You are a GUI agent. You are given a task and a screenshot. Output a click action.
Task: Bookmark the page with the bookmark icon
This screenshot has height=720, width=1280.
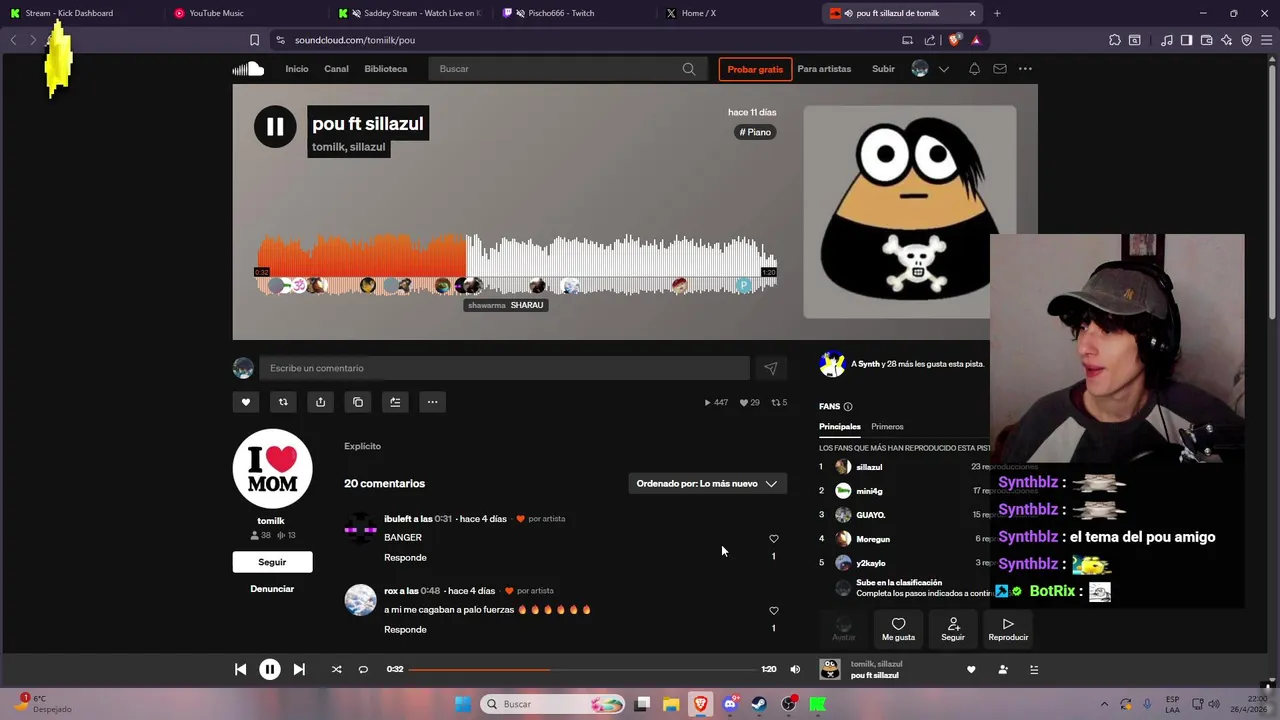coord(254,40)
